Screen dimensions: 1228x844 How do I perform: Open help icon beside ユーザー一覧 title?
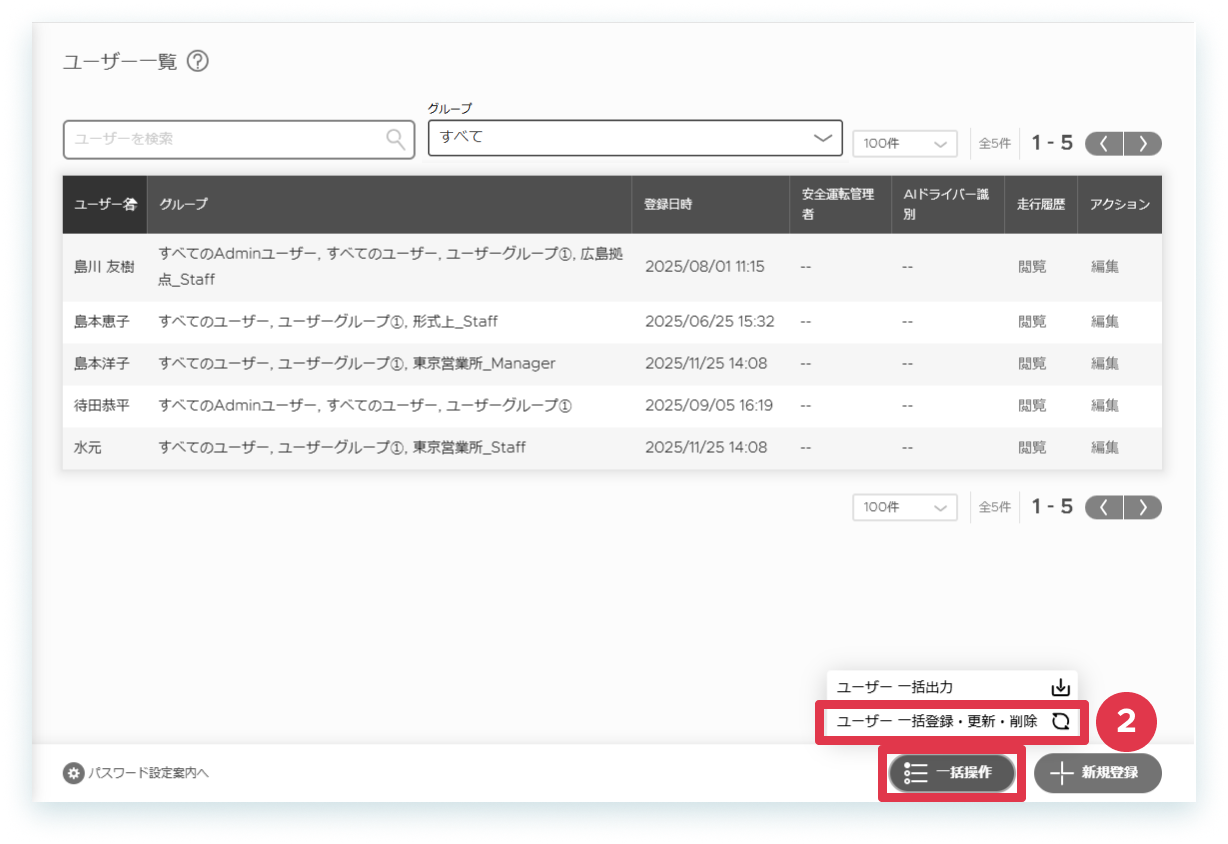(x=198, y=62)
